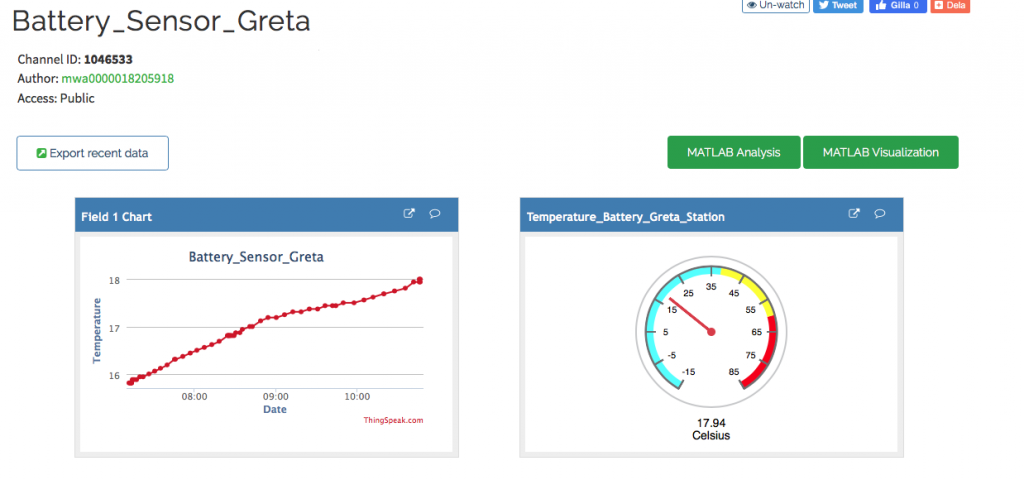The image size is (1024, 480).
Task: Click the Facebook Gilla like button
Action: pyautogui.click(x=897, y=5)
